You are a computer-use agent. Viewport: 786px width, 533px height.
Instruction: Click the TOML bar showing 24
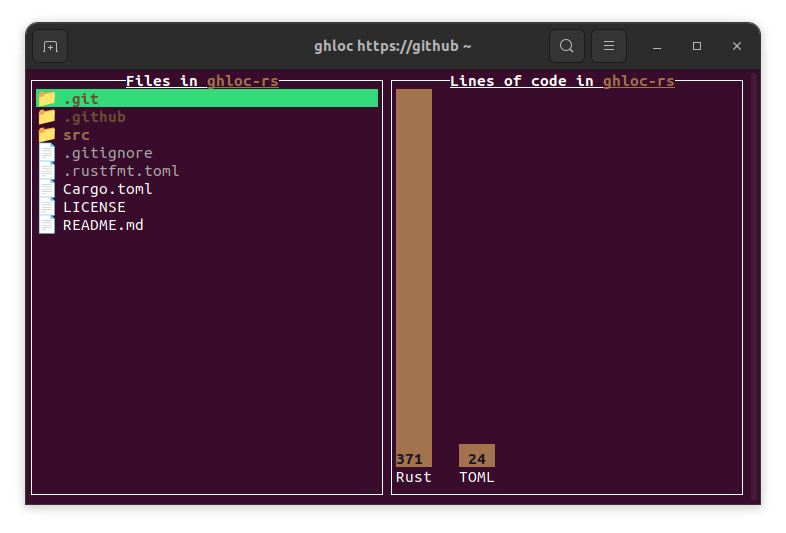477,455
